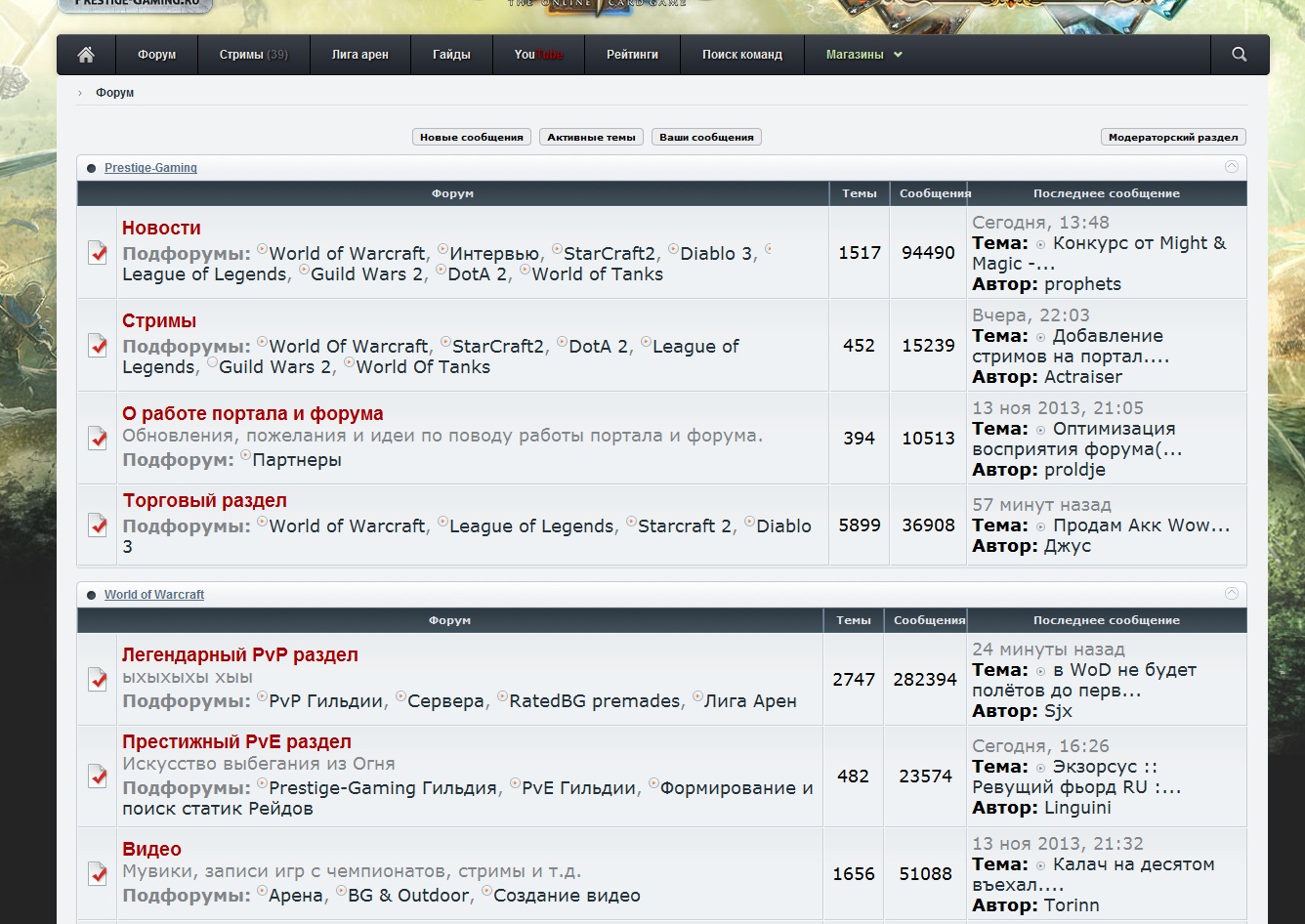Click the status icon of Торговый раздел
This screenshot has height=924, width=1305.
[x=98, y=525]
